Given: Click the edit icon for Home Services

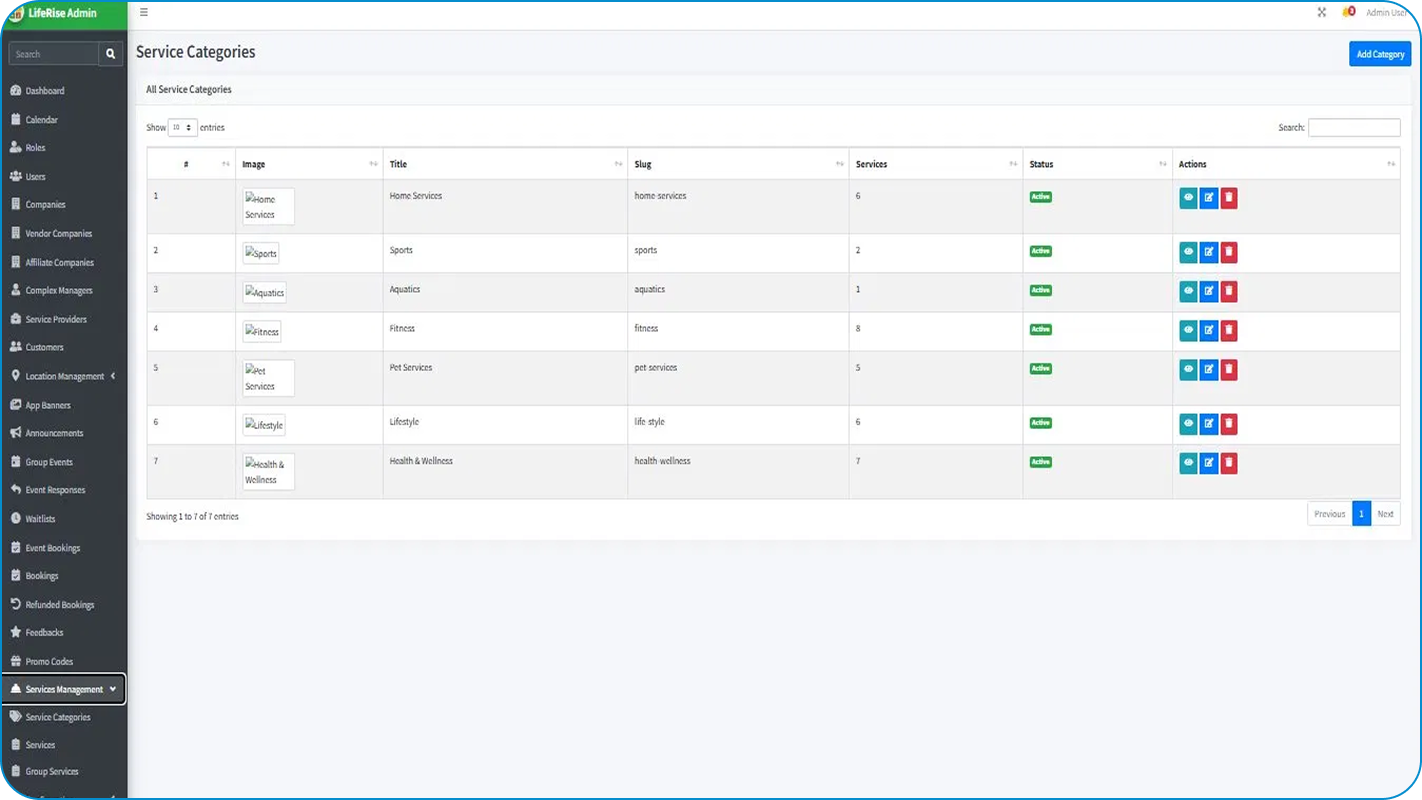Looking at the screenshot, I should click(1208, 198).
